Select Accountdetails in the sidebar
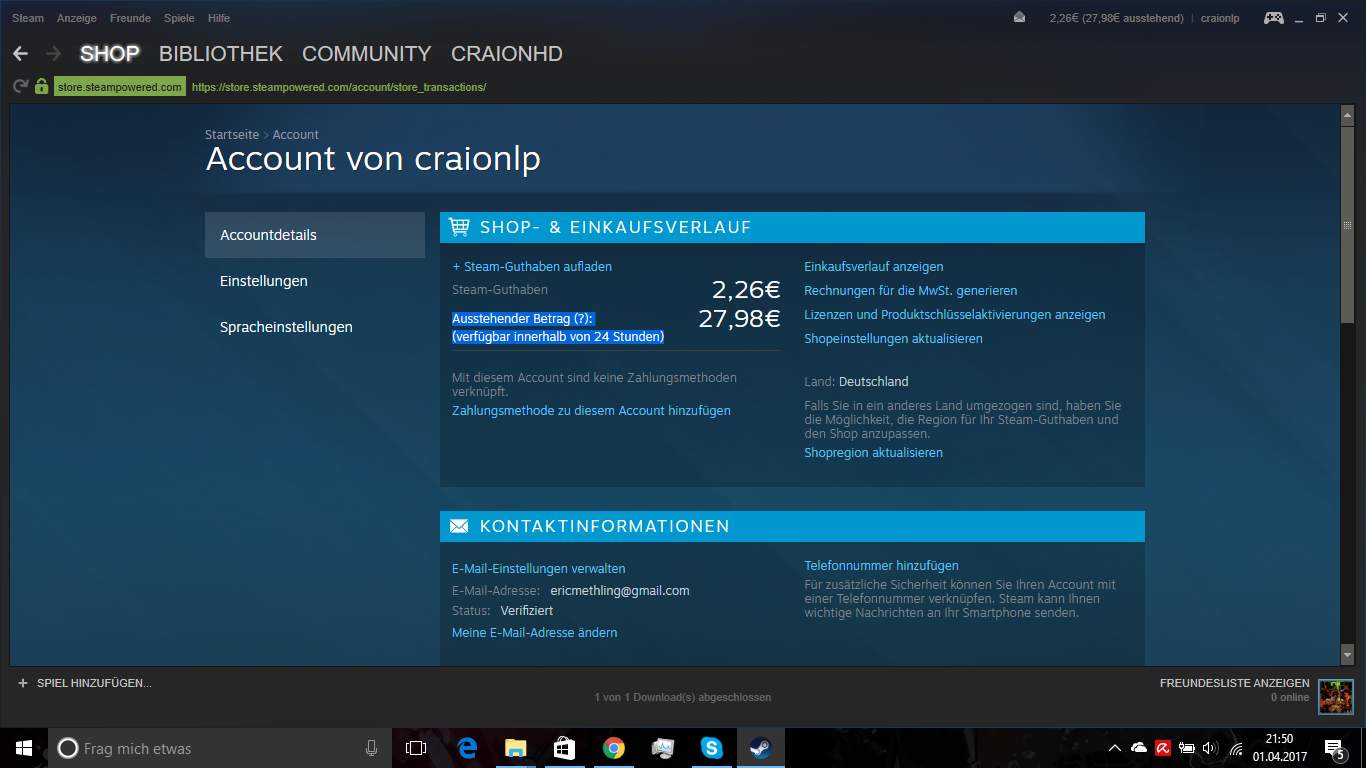1366x768 pixels. [315, 235]
